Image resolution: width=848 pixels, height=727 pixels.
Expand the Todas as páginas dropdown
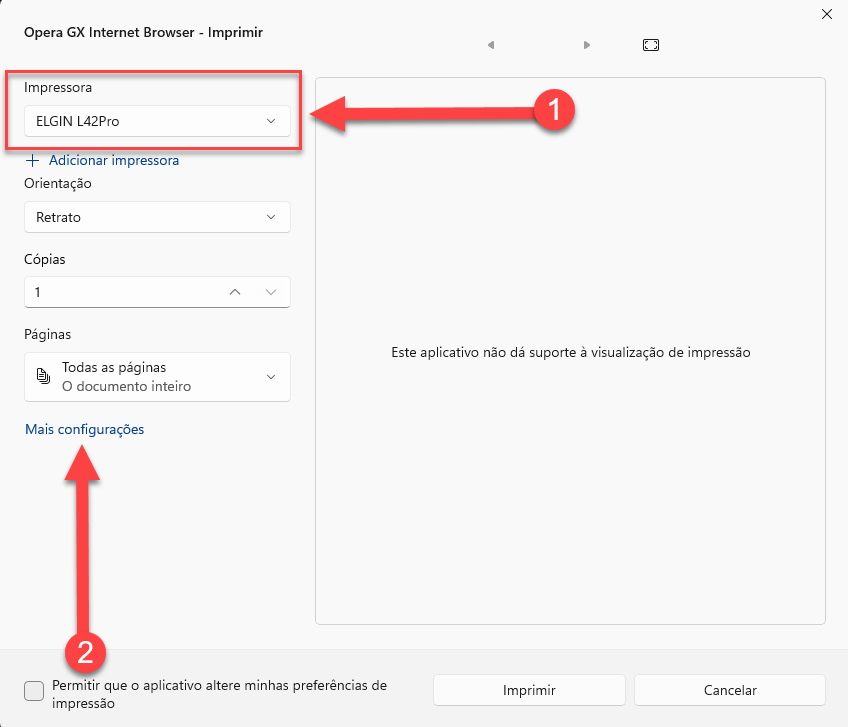tap(157, 377)
